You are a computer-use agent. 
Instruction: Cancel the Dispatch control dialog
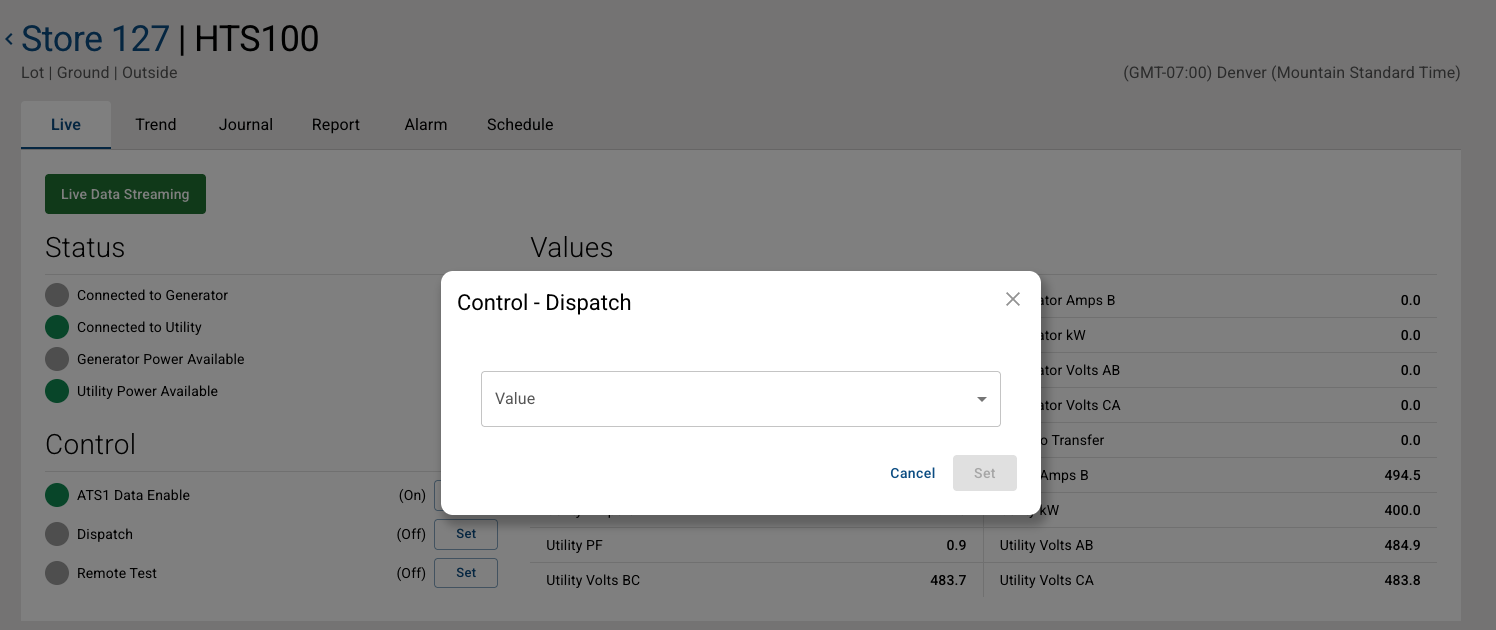[912, 473]
